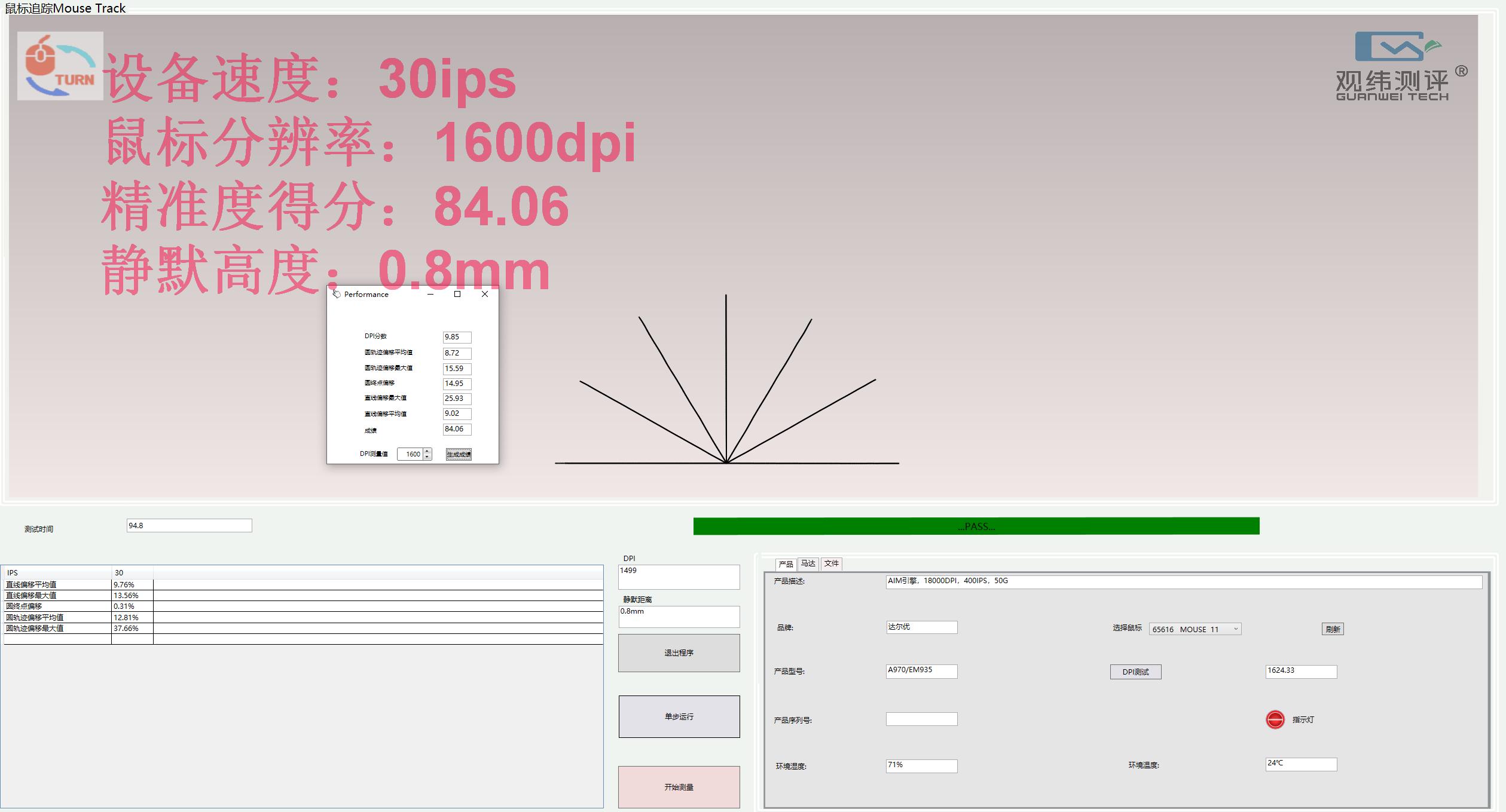The image size is (1506, 812).
Task: Decrease DPI测量值 with down arrow
Action: (x=427, y=457)
